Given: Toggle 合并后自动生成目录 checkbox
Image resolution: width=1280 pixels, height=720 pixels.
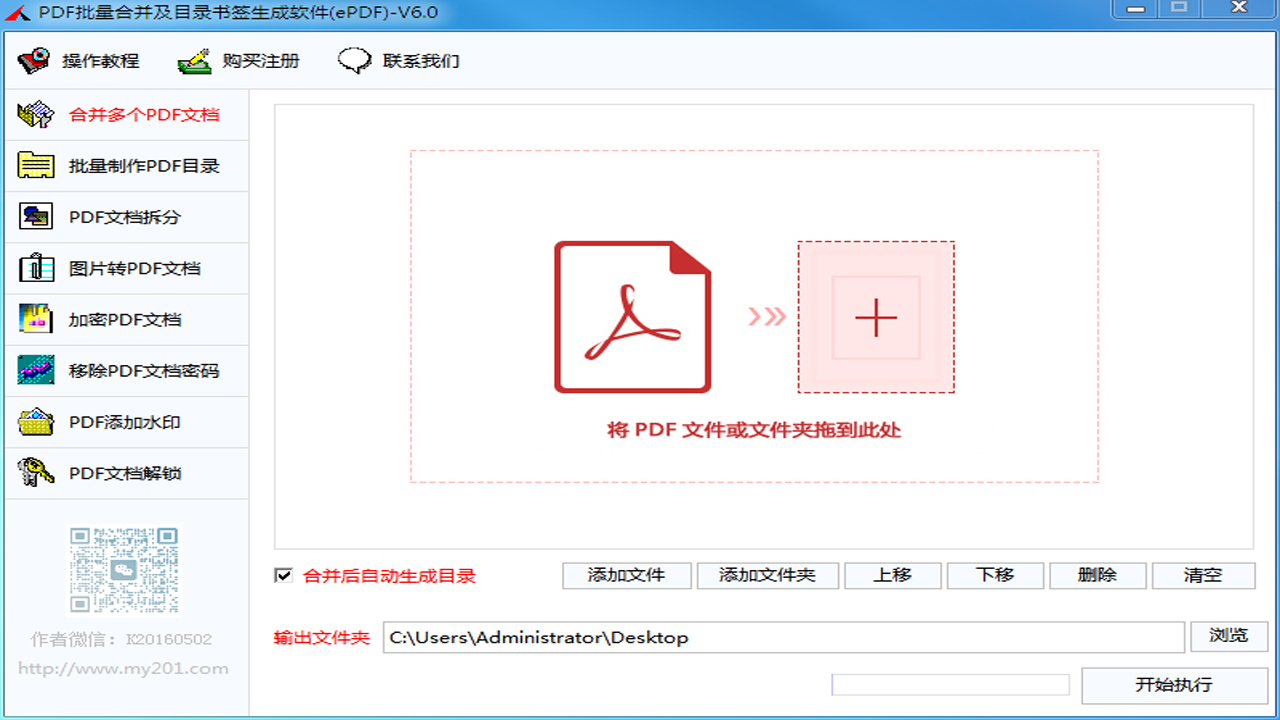Looking at the screenshot, I should coord(283,575).
